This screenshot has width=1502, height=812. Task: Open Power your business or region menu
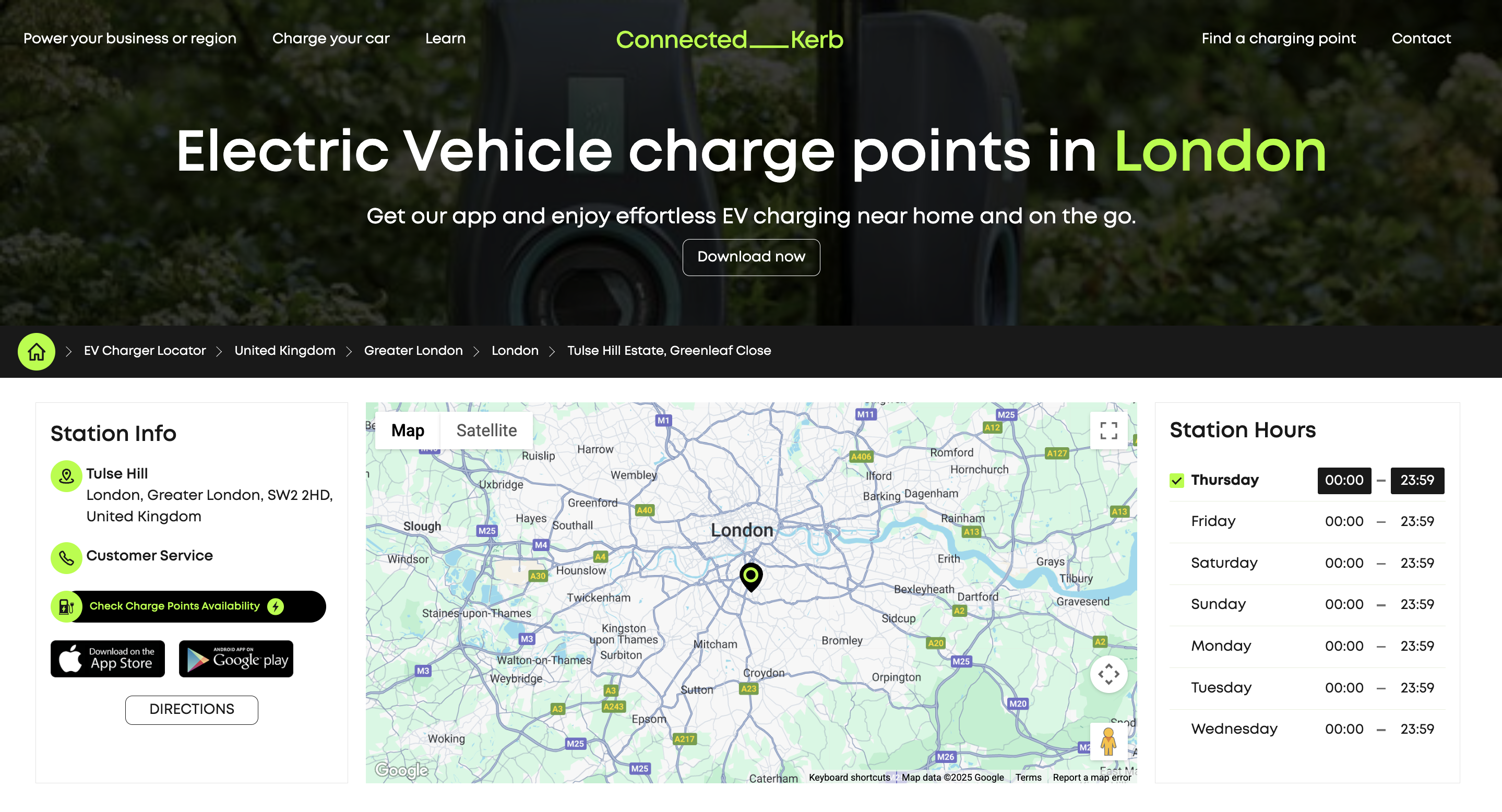130,39
